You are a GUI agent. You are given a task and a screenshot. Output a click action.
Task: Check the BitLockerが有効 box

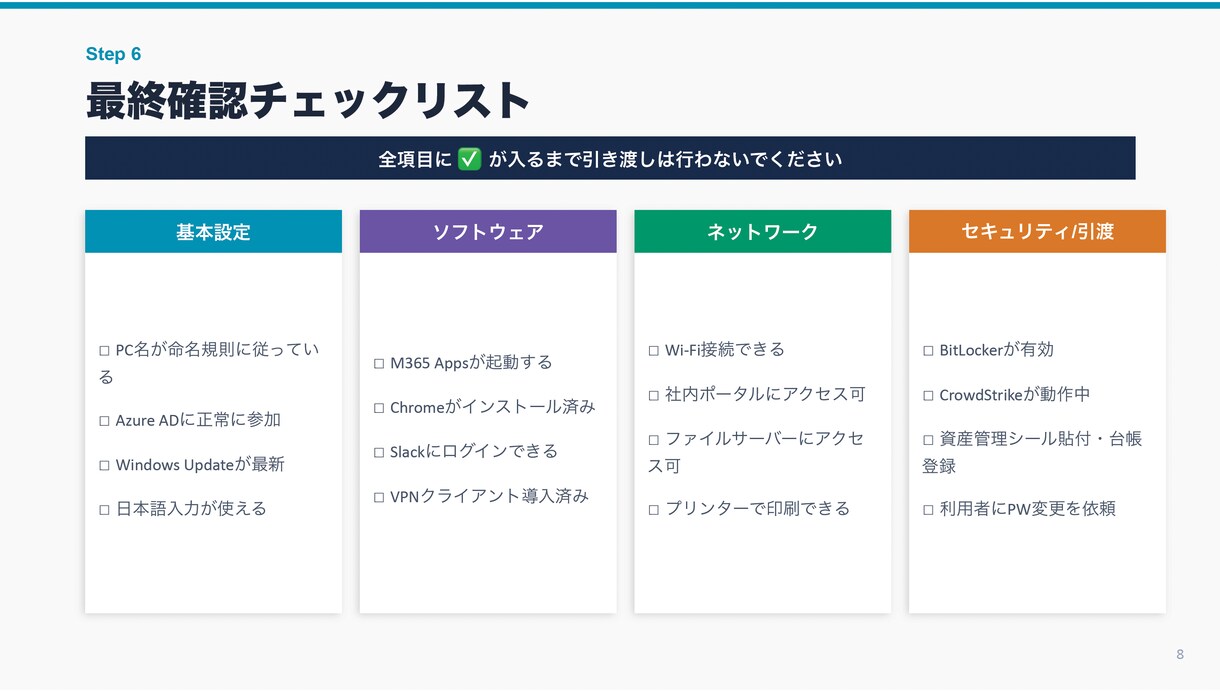point(928,351)
